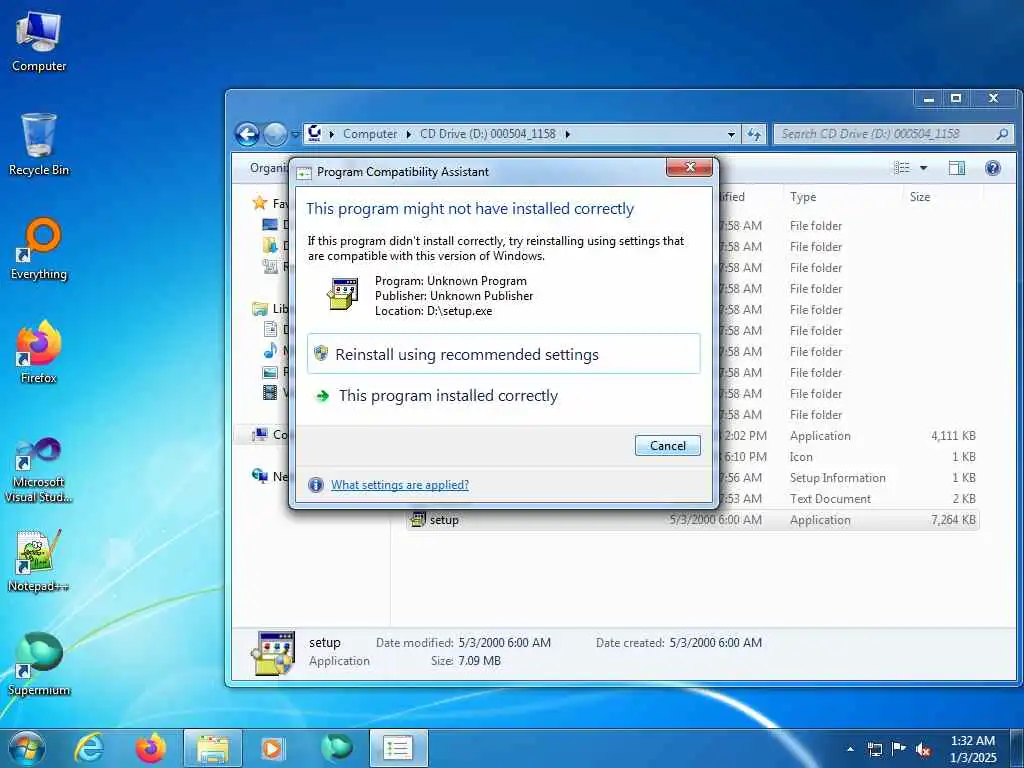Launch Firefox from the taskbar
1024x768 pixels.
pos(151,748)
